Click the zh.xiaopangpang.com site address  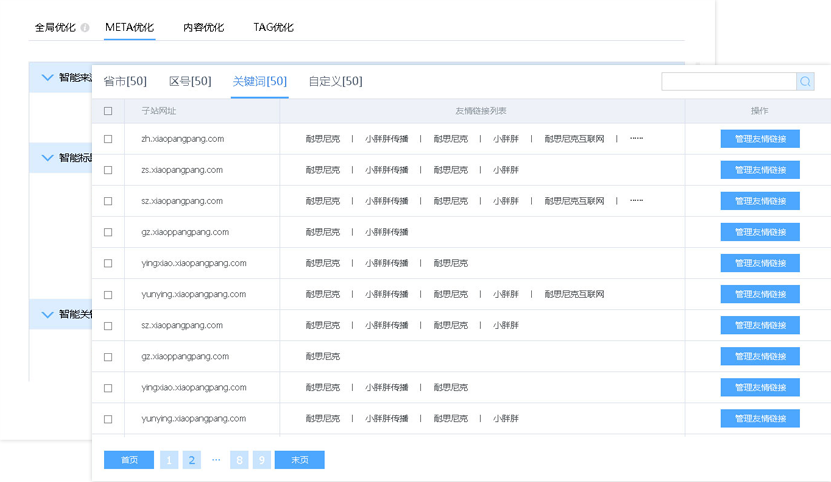click(183, 139)
